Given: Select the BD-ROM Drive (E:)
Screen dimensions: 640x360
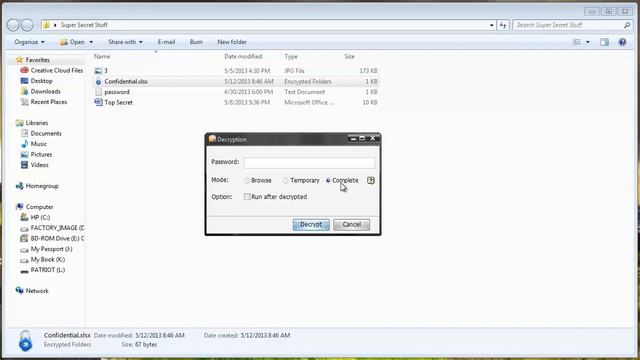Looking at the screenshot, I should tap(57, 238).
